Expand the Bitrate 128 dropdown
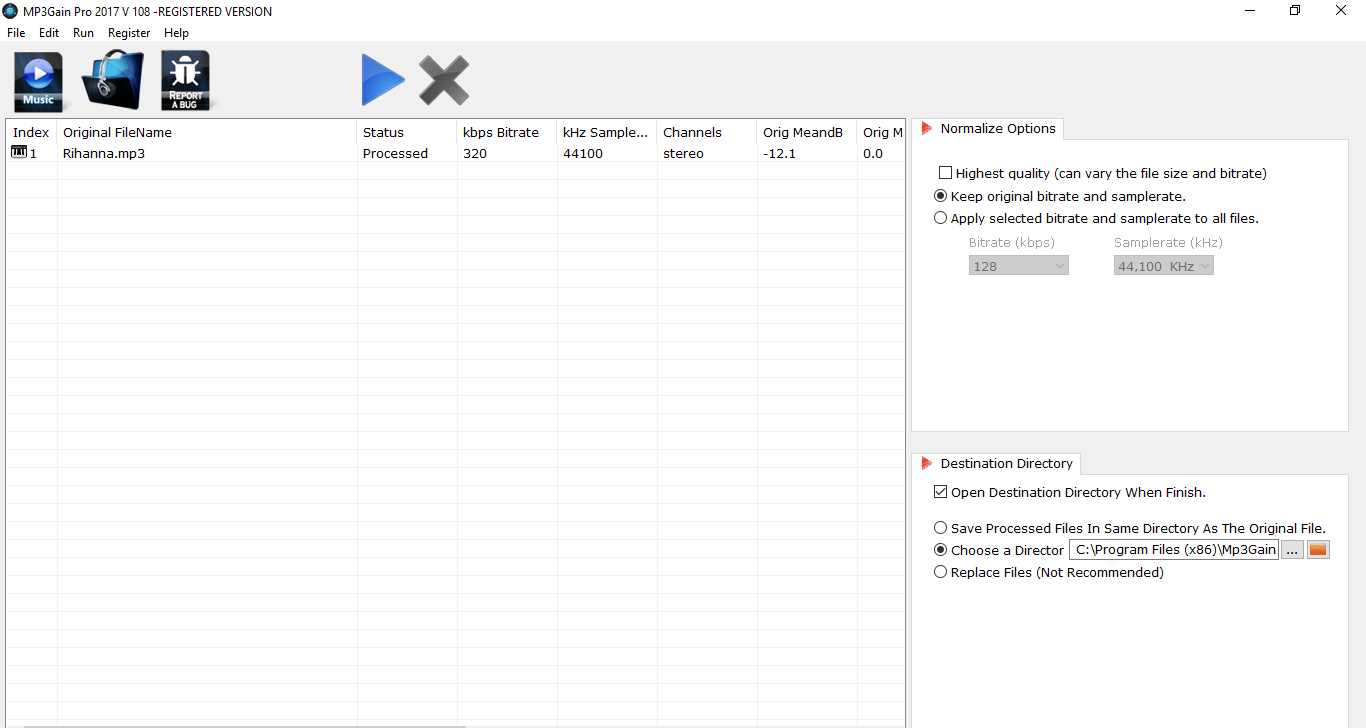This screenshot has height=728, width=1366. click(x=1018, y=266)
